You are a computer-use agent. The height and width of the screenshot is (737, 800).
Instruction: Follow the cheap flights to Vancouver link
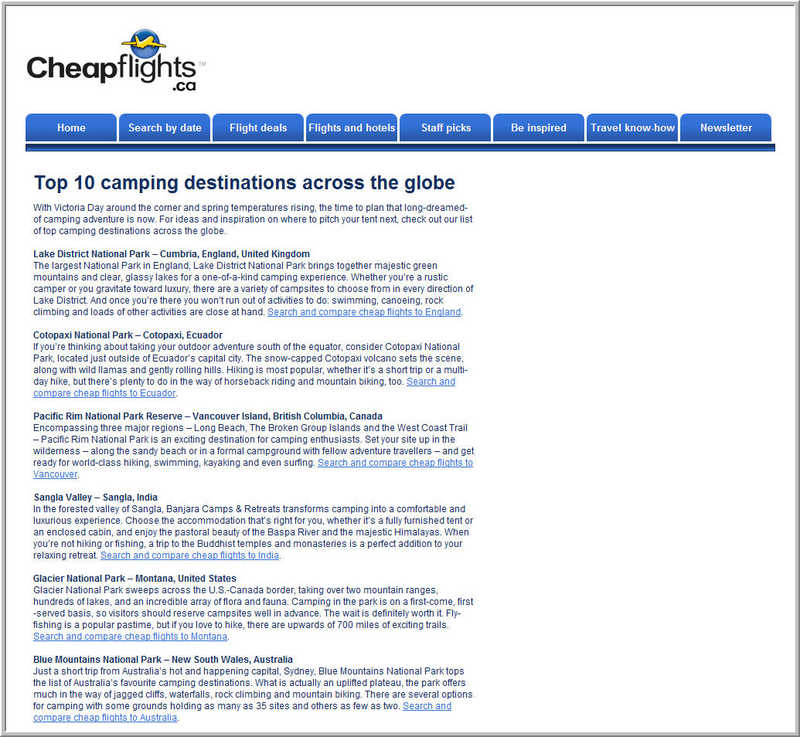395,463
